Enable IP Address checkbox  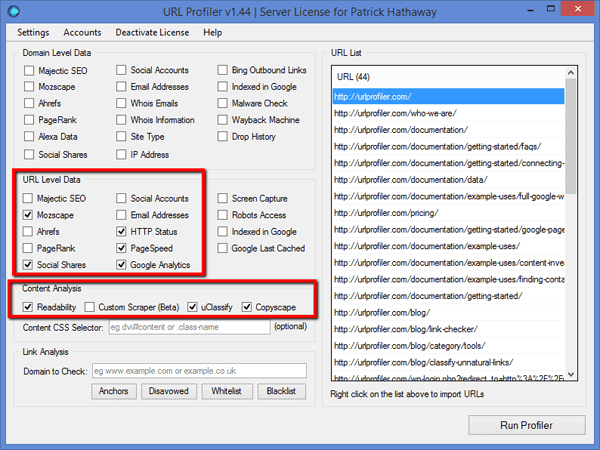point(121,154)
